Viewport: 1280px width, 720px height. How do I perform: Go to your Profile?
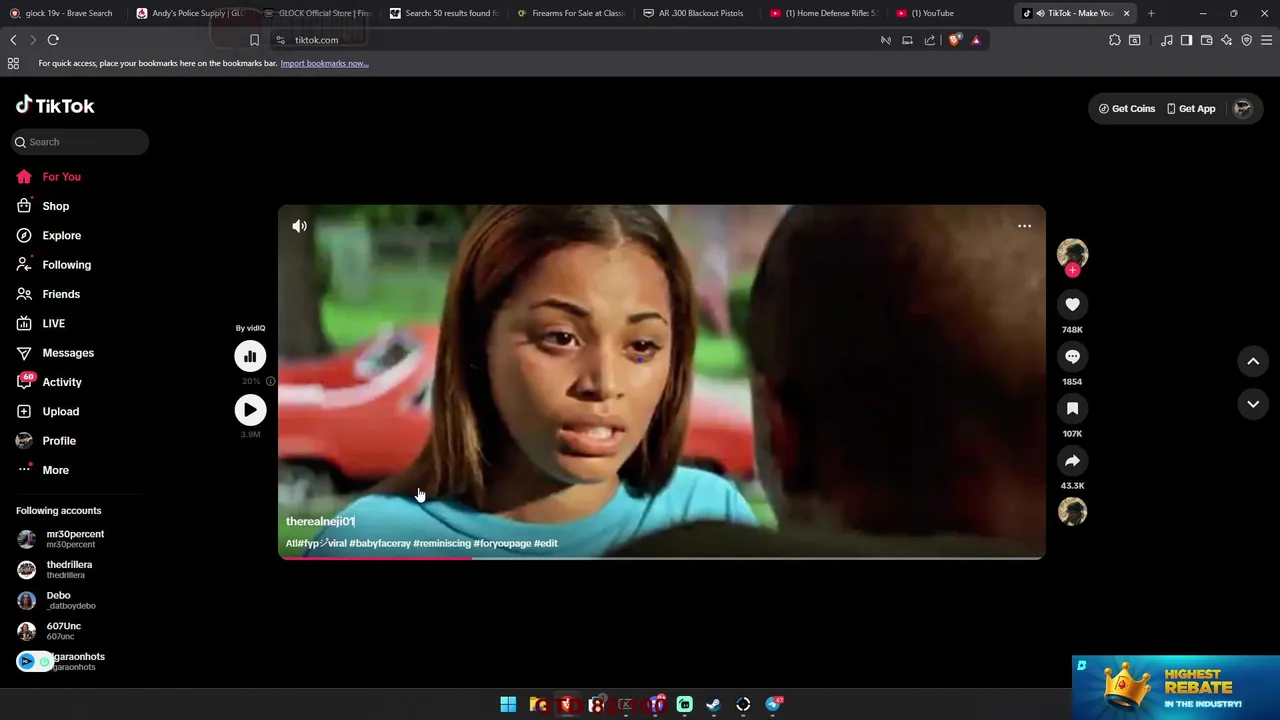pyautogui.click(x=45, y=441)
